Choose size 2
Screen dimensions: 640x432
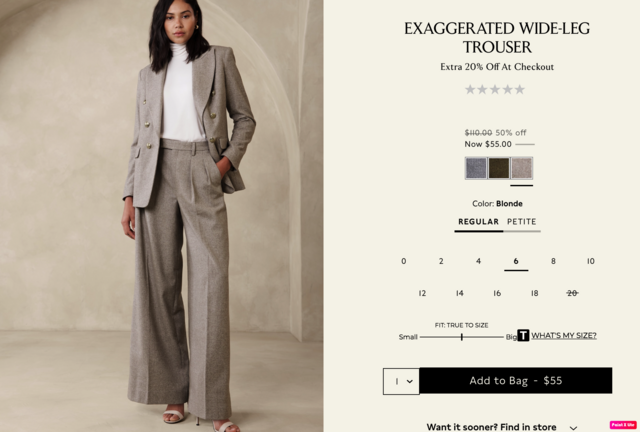[441, 261]
